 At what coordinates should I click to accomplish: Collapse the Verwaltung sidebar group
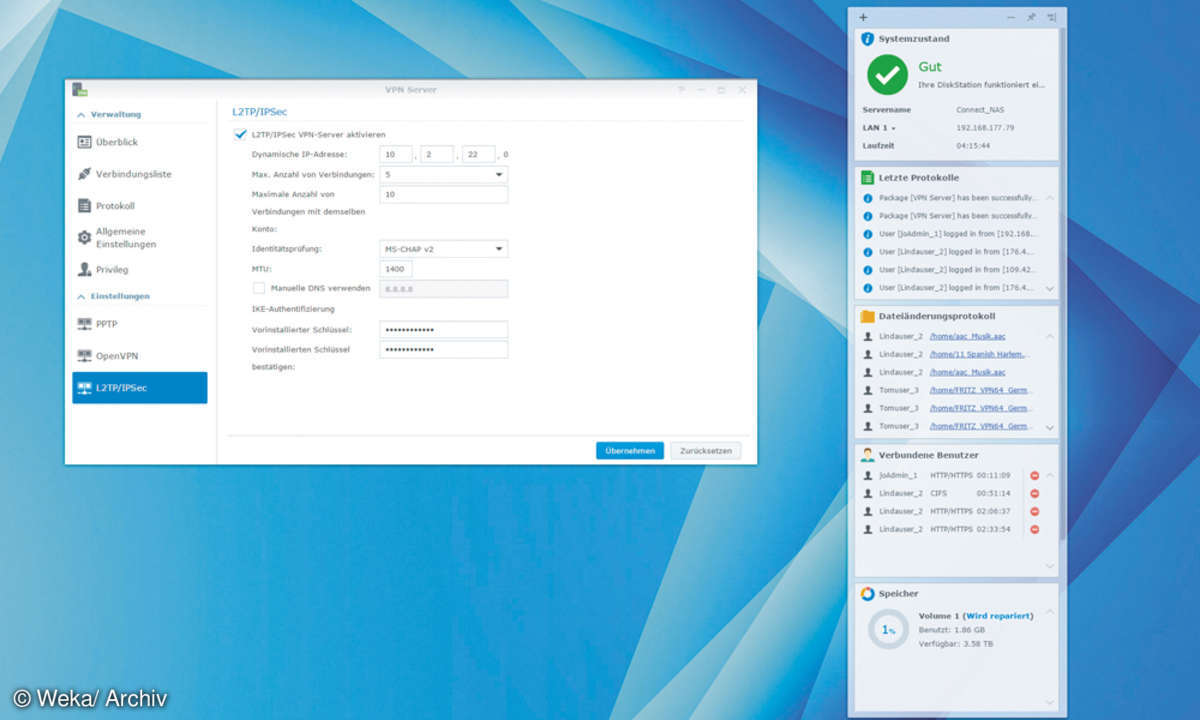(x=82, y=115)
